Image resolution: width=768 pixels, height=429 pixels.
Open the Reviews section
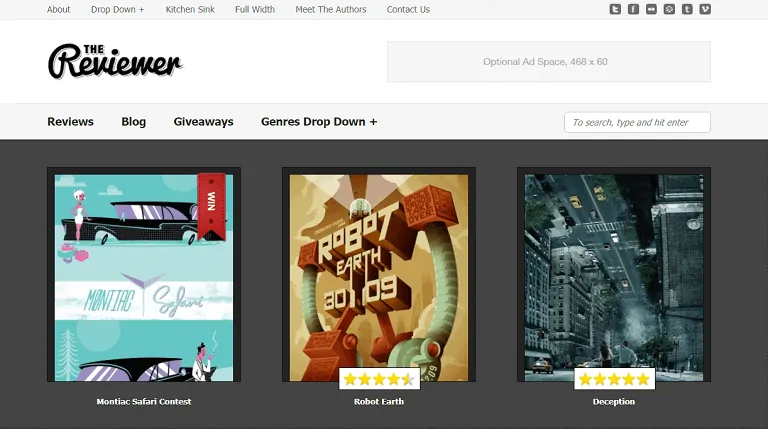(x=70, y=122)
